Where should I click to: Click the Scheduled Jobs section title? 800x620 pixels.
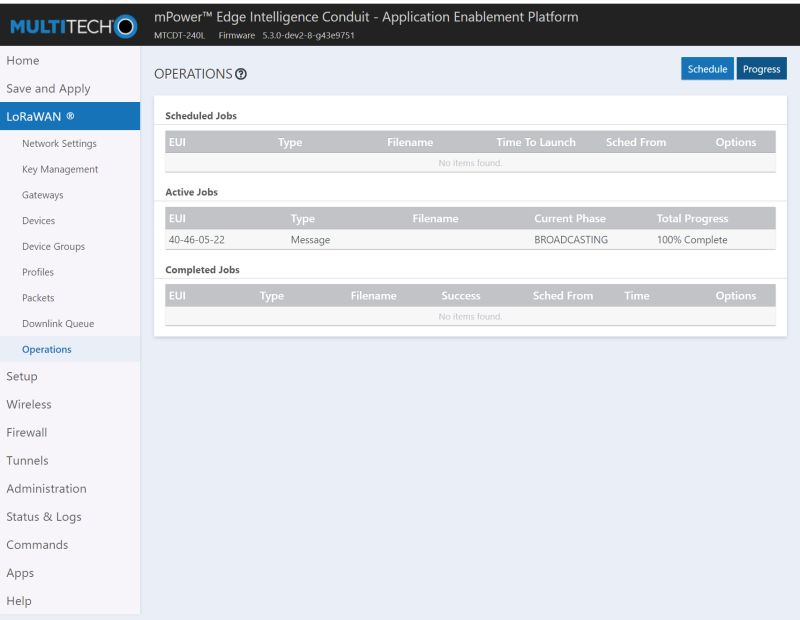tap(201, 116)
